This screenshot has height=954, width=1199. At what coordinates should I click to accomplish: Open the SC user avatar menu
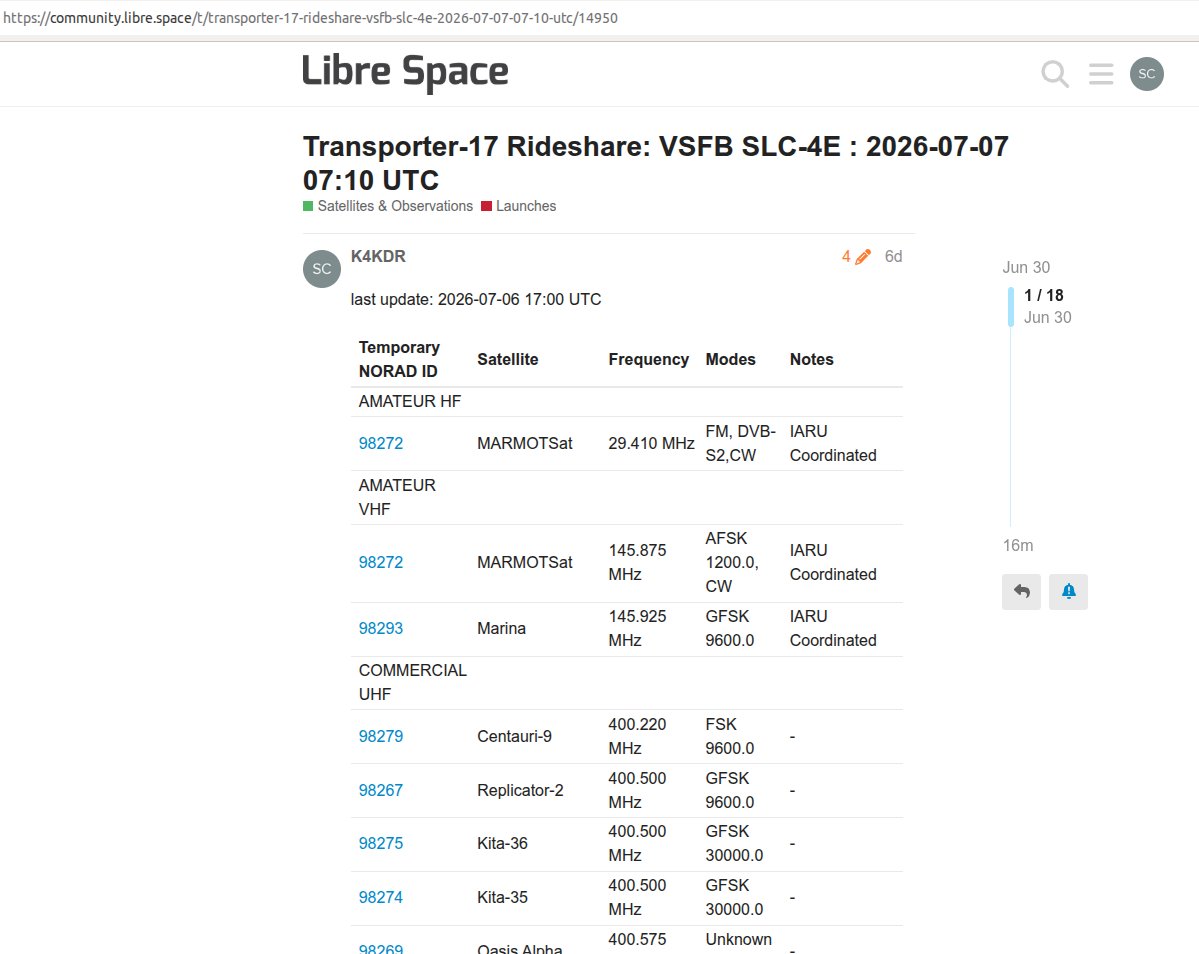pyautogui.click(x=1146, y=74)
